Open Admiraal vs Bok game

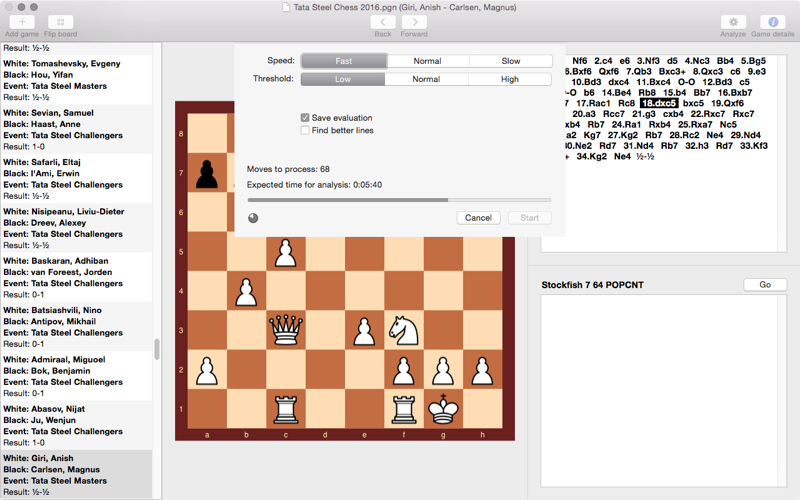pyautogui.click(x=76, y=376)
